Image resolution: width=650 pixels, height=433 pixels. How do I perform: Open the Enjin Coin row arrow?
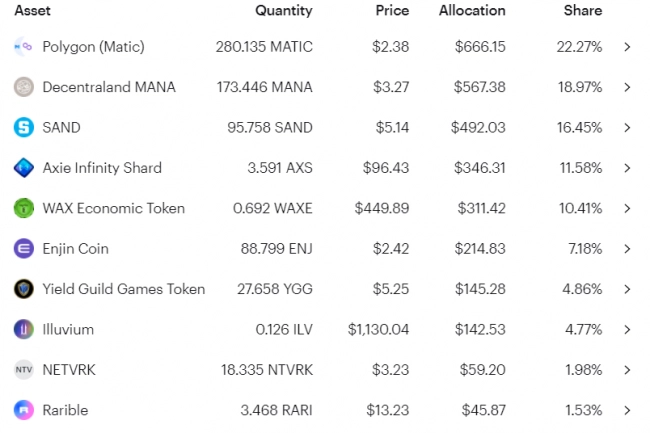[x=627, y=248]
